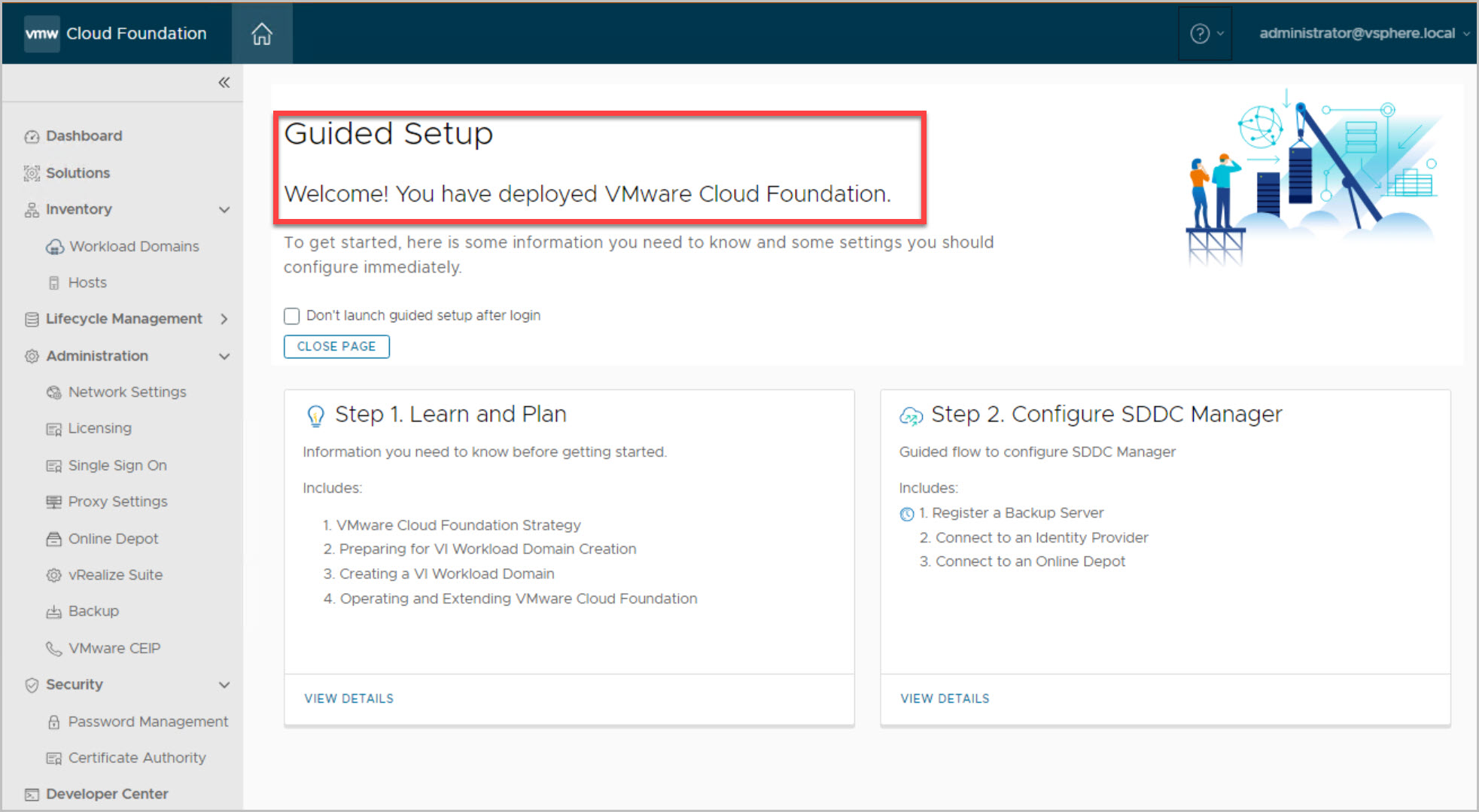The height and width of the screenshot is (812, 1479).
Task: Expand the Lifecycle Management section chevron
Action: pos(224,319)
